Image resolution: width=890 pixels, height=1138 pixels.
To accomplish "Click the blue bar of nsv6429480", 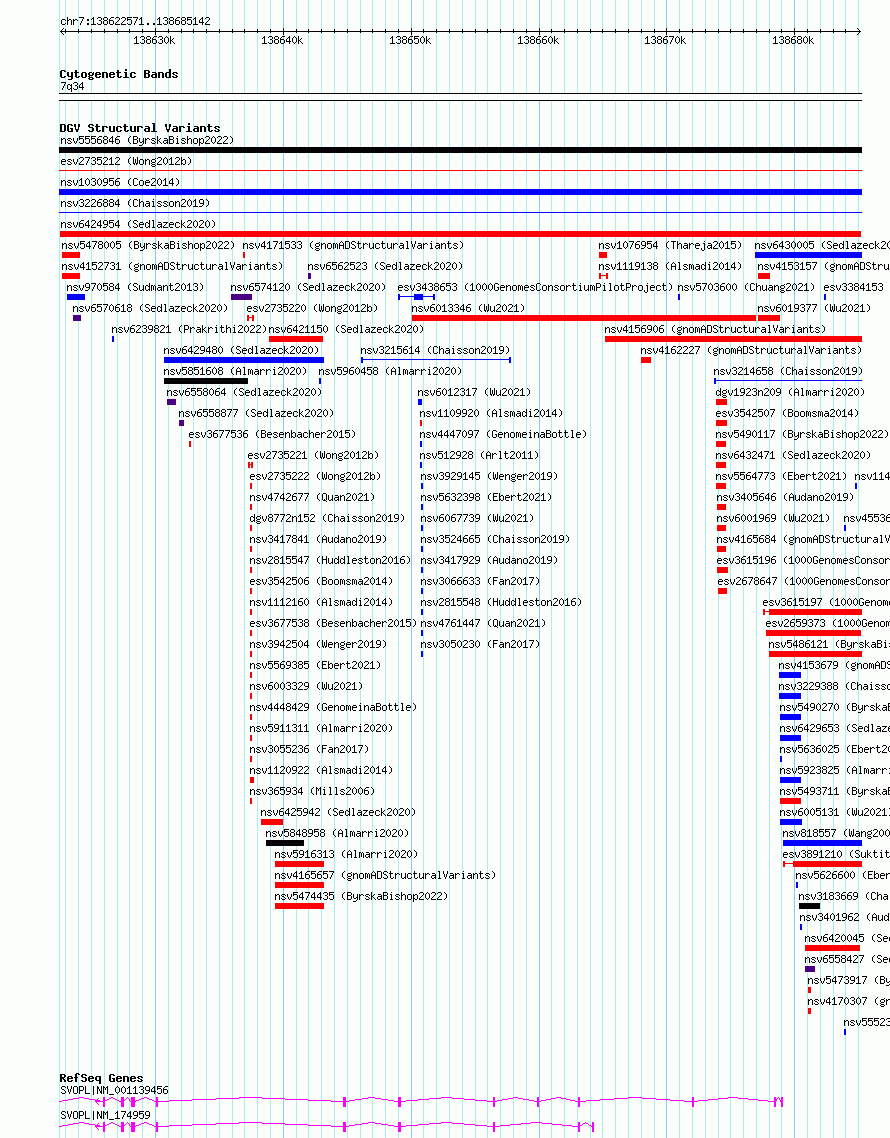I will 244,361.
